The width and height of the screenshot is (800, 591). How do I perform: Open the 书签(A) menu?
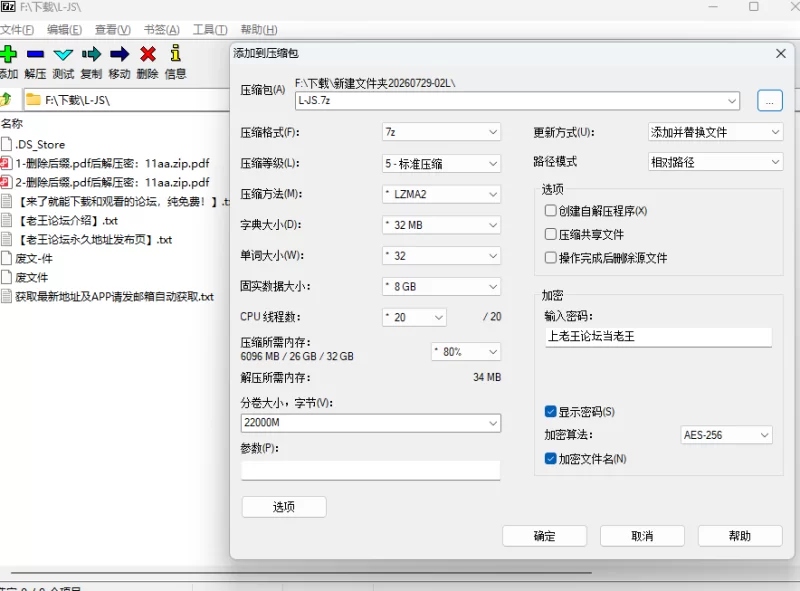[162, 30]
